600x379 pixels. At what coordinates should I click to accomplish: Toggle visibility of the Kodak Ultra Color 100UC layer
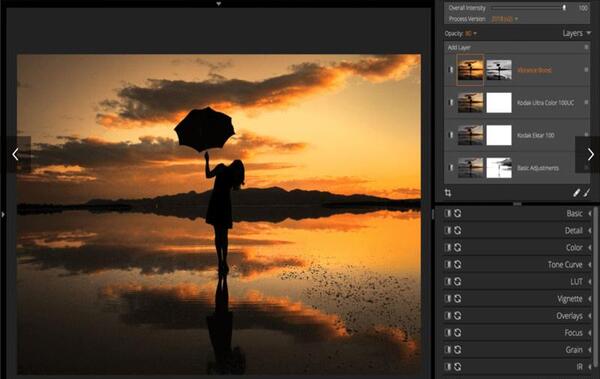(x=451, y=103)
